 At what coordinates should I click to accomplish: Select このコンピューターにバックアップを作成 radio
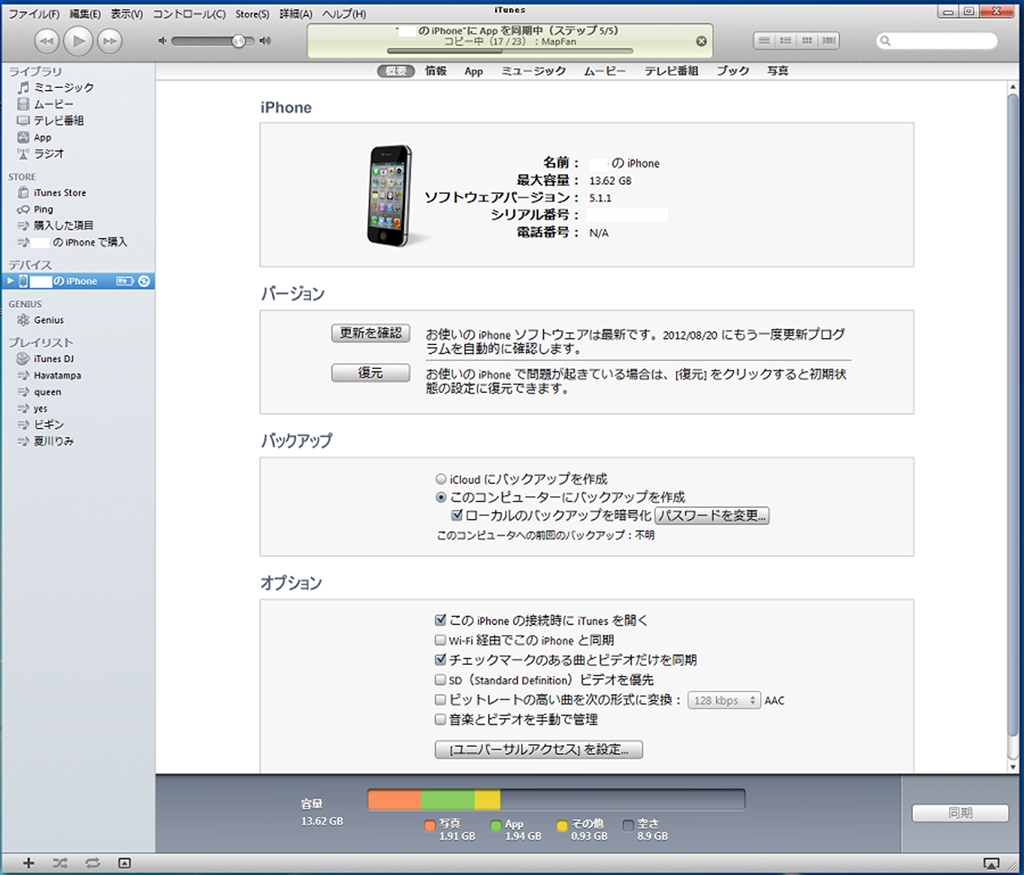(x=441, y=497)
